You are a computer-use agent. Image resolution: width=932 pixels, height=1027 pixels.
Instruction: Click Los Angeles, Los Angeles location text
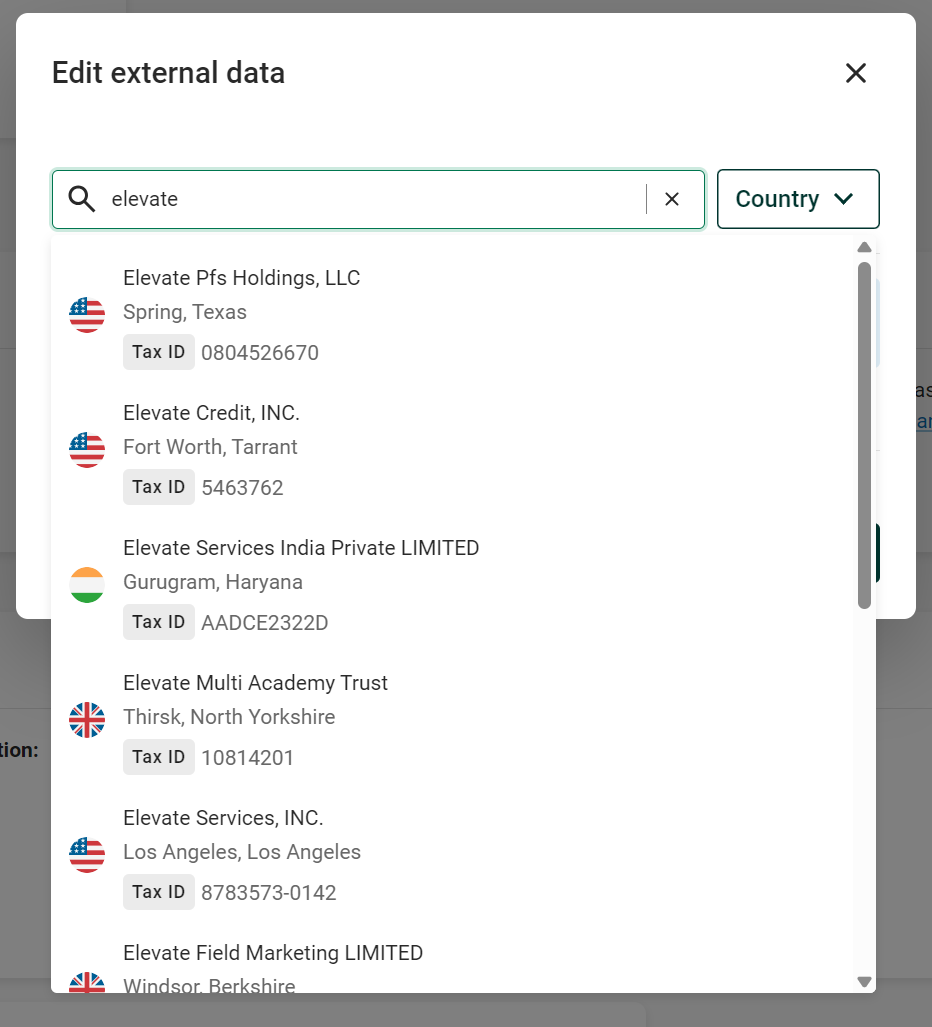242,852
